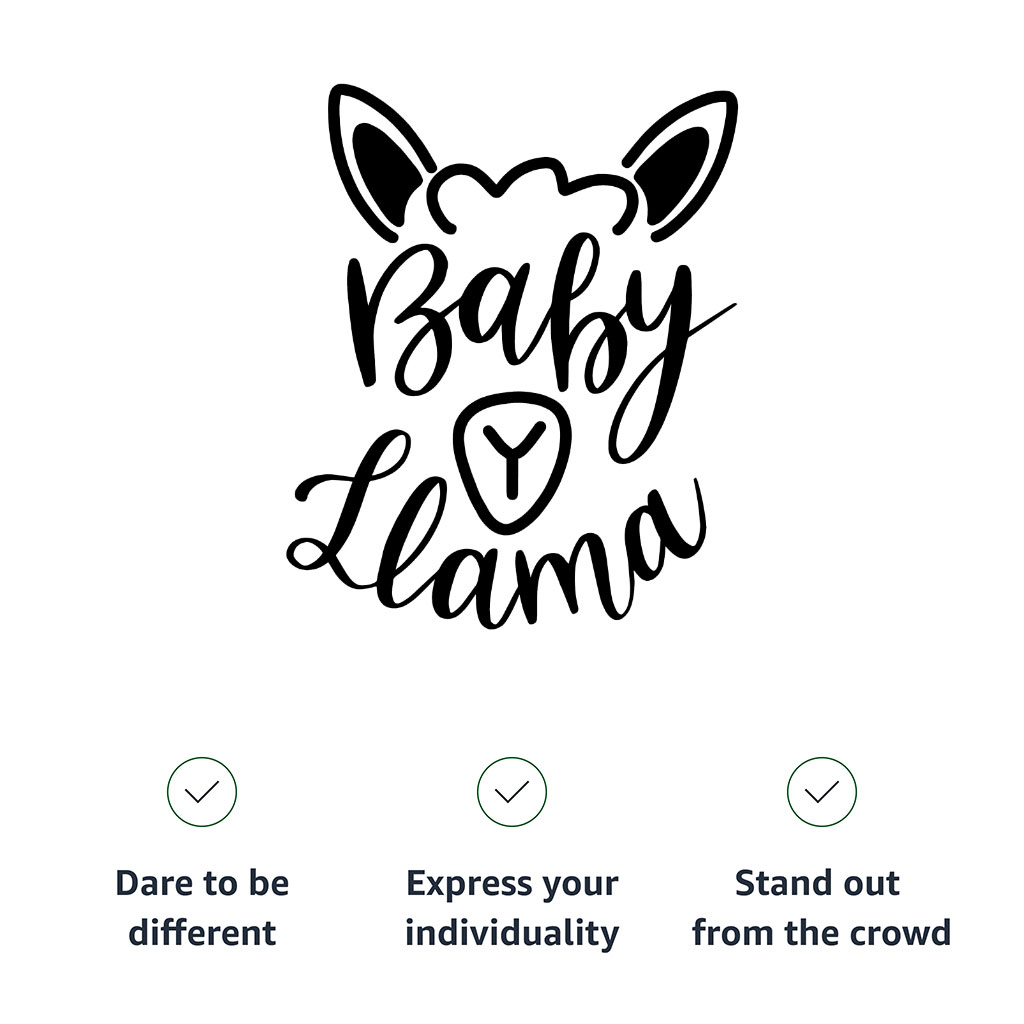The height and width of the screenshot is (1024, 1024).
Task: Click the black inner fill of left ear
Action: (385, 165)
